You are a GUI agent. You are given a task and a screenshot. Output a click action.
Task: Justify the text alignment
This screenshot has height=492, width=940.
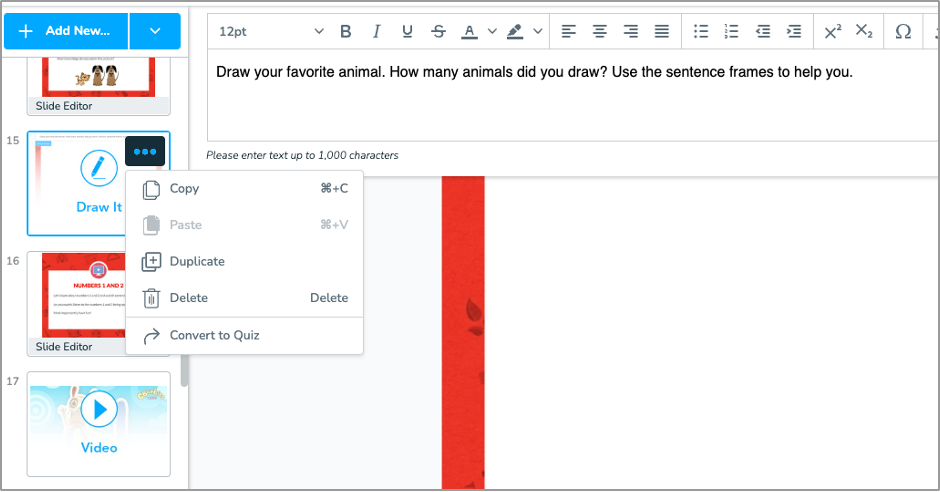661,32
